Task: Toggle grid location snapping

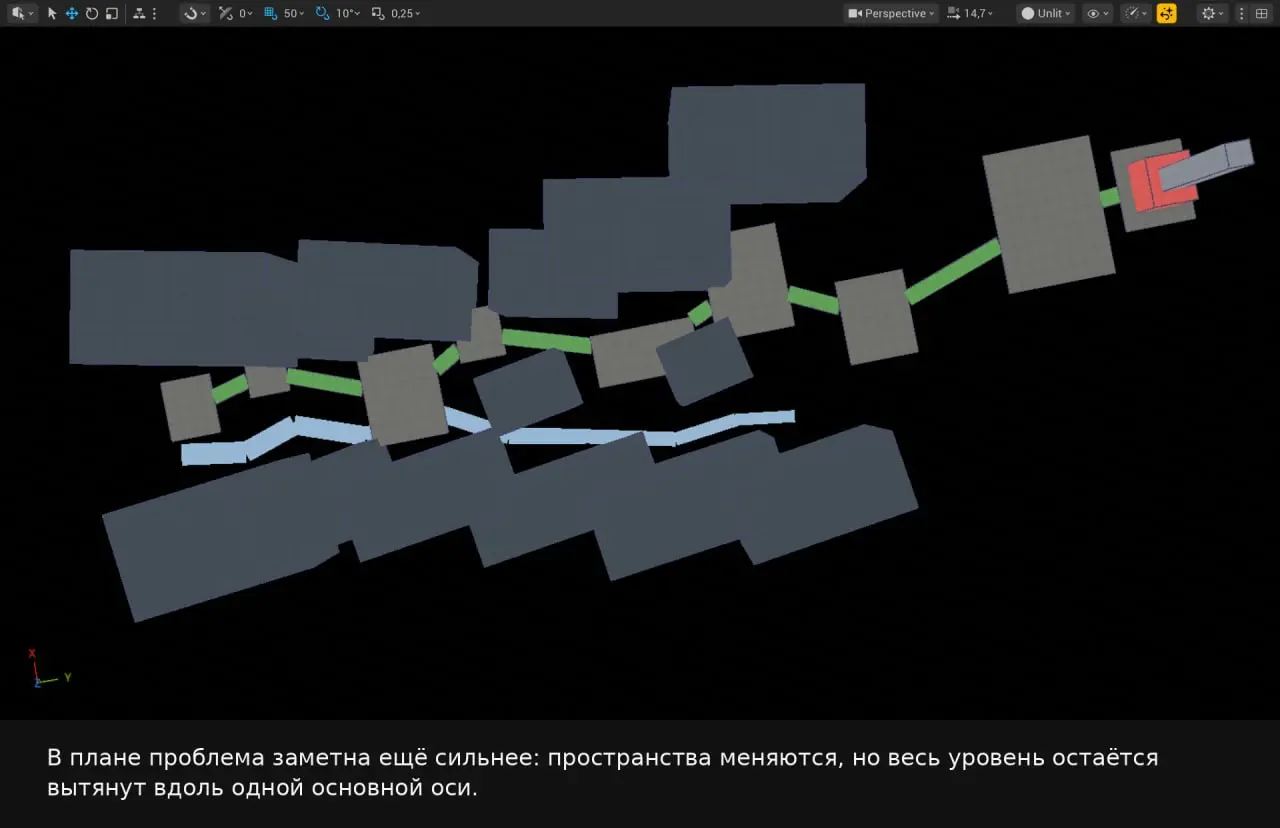Action: click(x=271, y=13)
